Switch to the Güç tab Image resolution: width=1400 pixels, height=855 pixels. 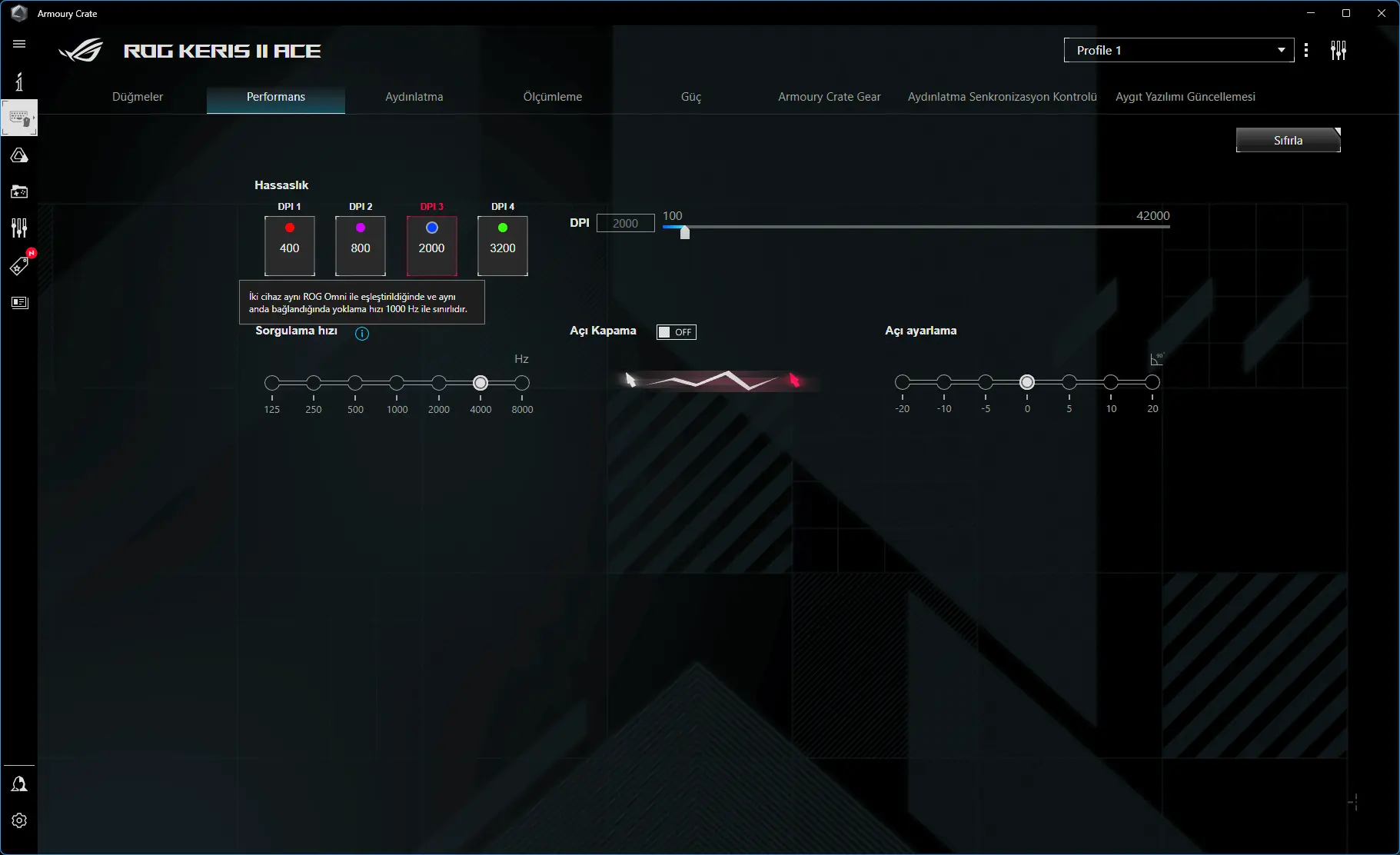691,97
